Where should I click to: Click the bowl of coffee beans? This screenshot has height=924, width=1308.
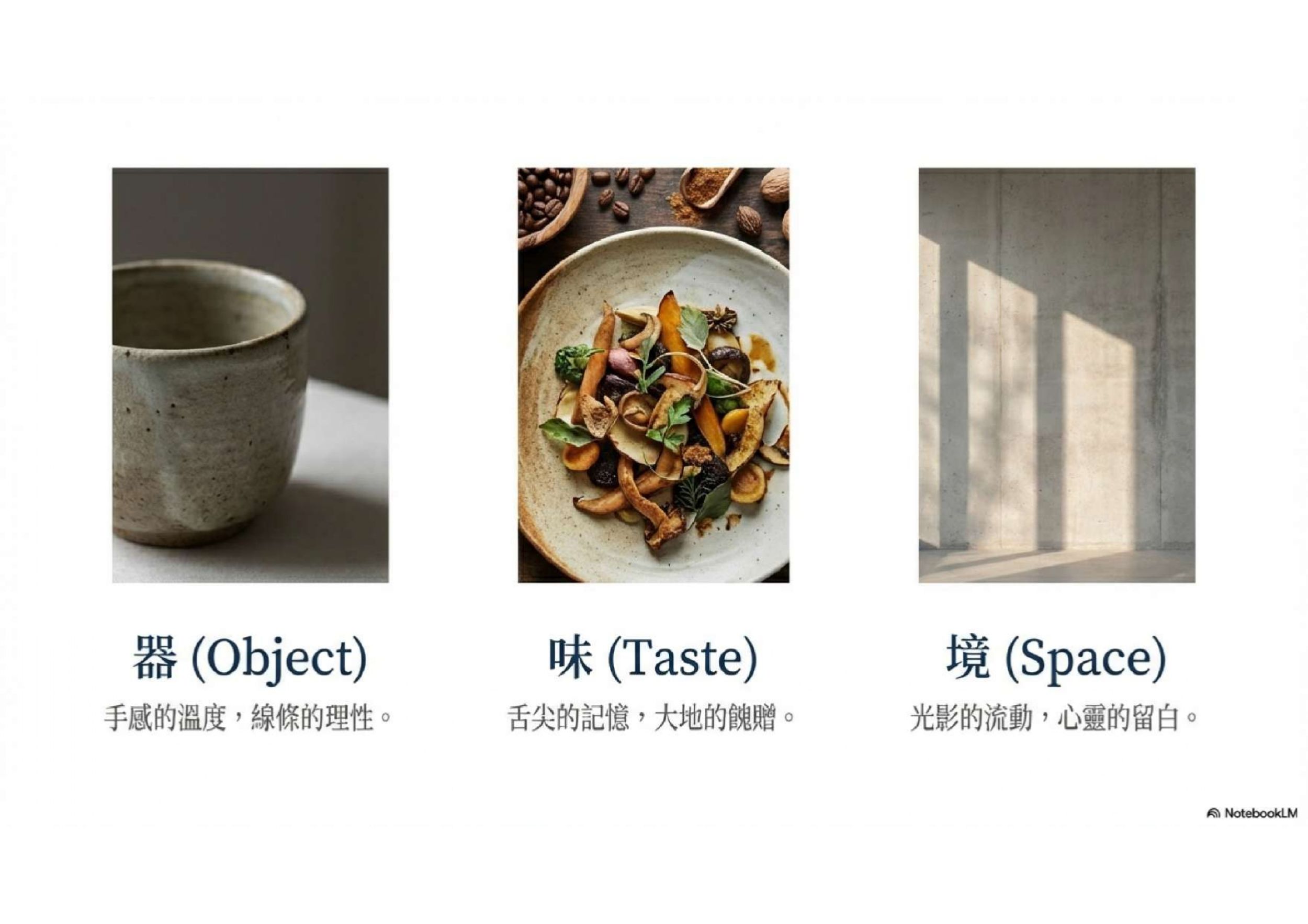(x=546, y=199)
